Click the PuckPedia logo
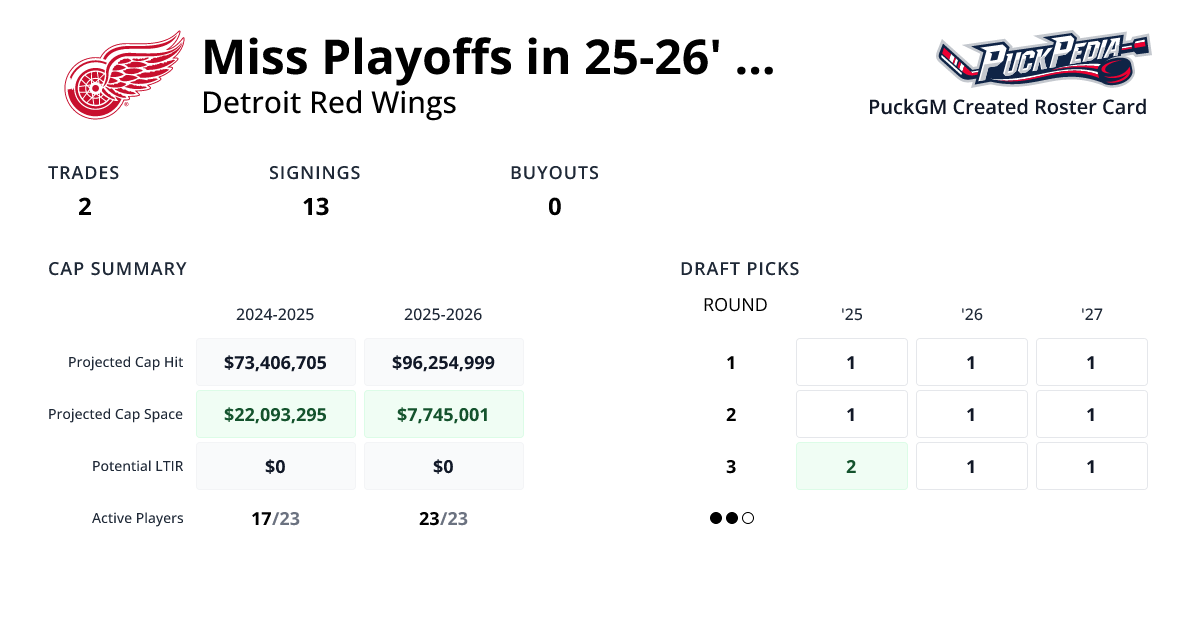 (x=1043, y=60)
